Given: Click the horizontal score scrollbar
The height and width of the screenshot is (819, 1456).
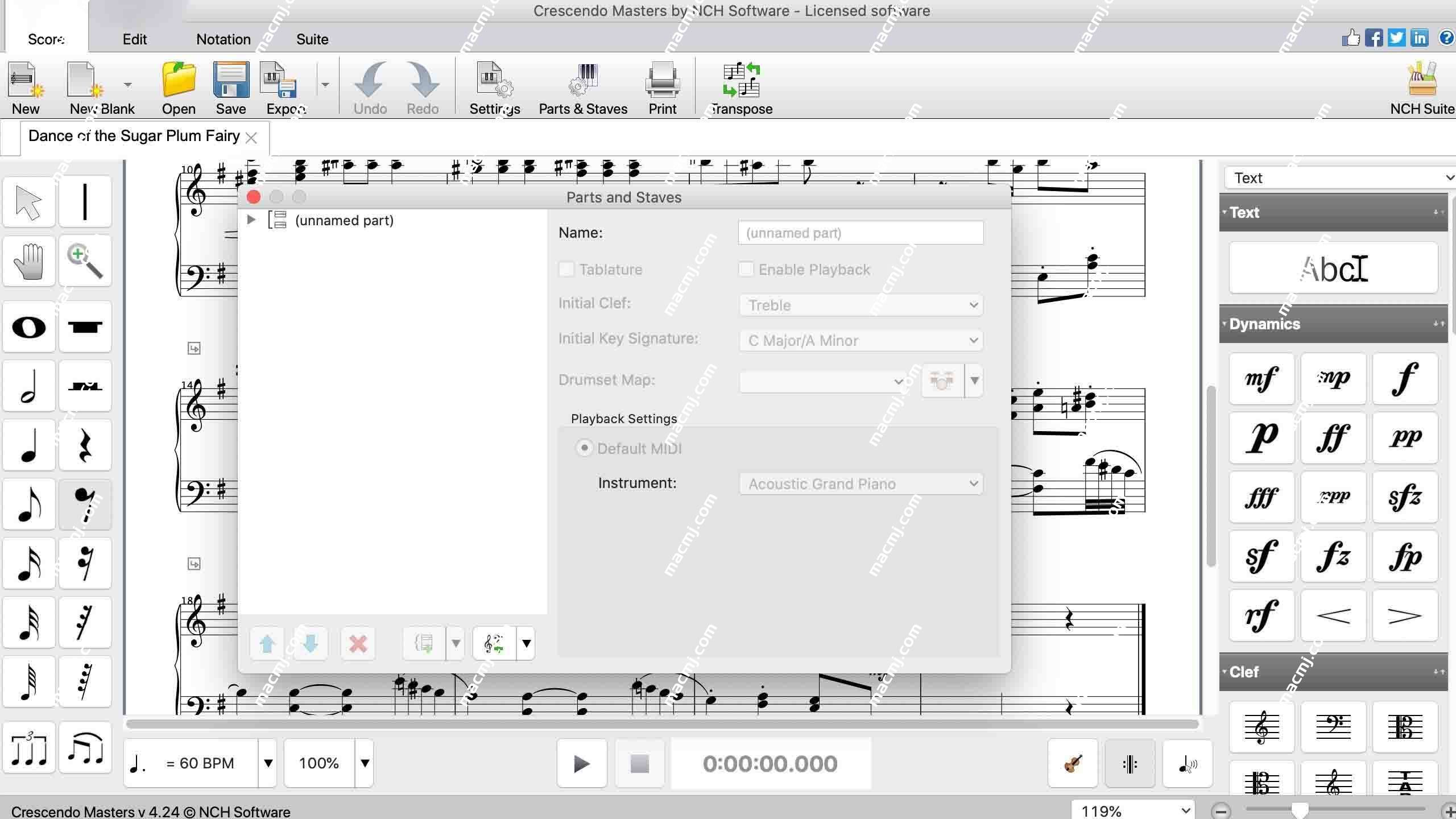Looking at the screenshot, I should (662, 724).
